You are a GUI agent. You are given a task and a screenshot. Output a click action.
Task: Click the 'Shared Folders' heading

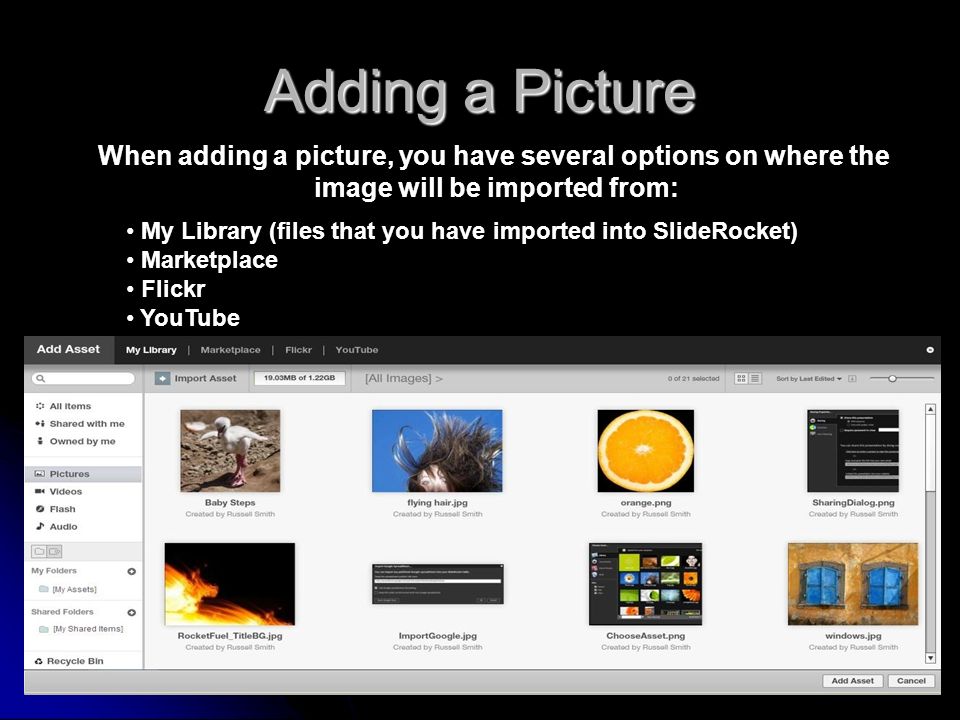point(62,612)
